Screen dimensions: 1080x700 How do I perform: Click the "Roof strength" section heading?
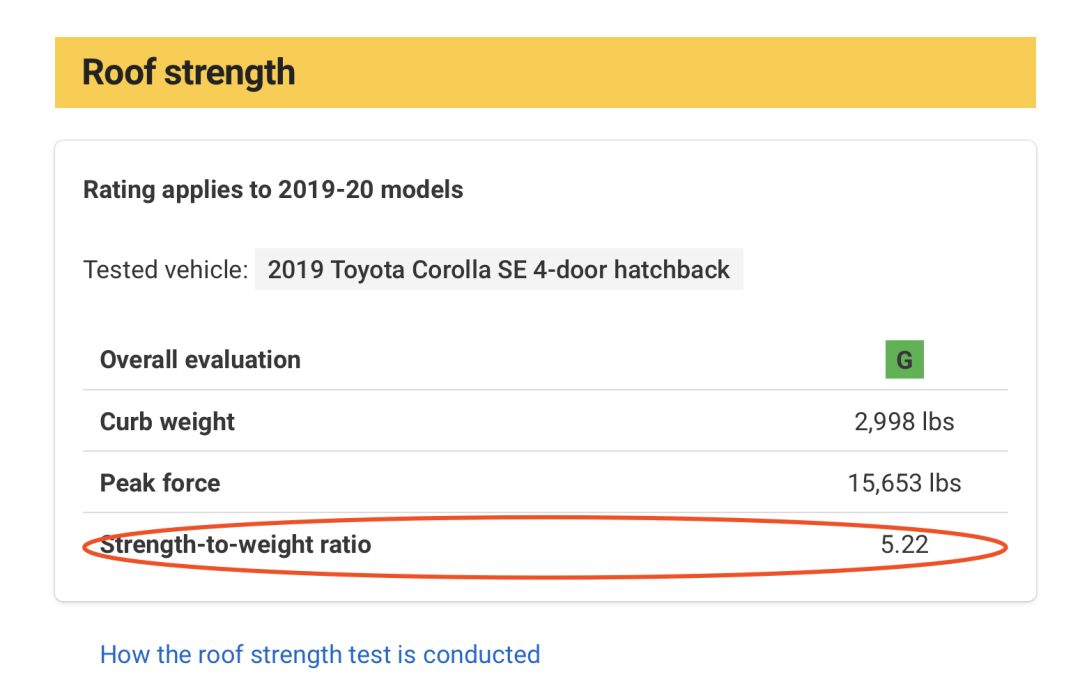188,73
